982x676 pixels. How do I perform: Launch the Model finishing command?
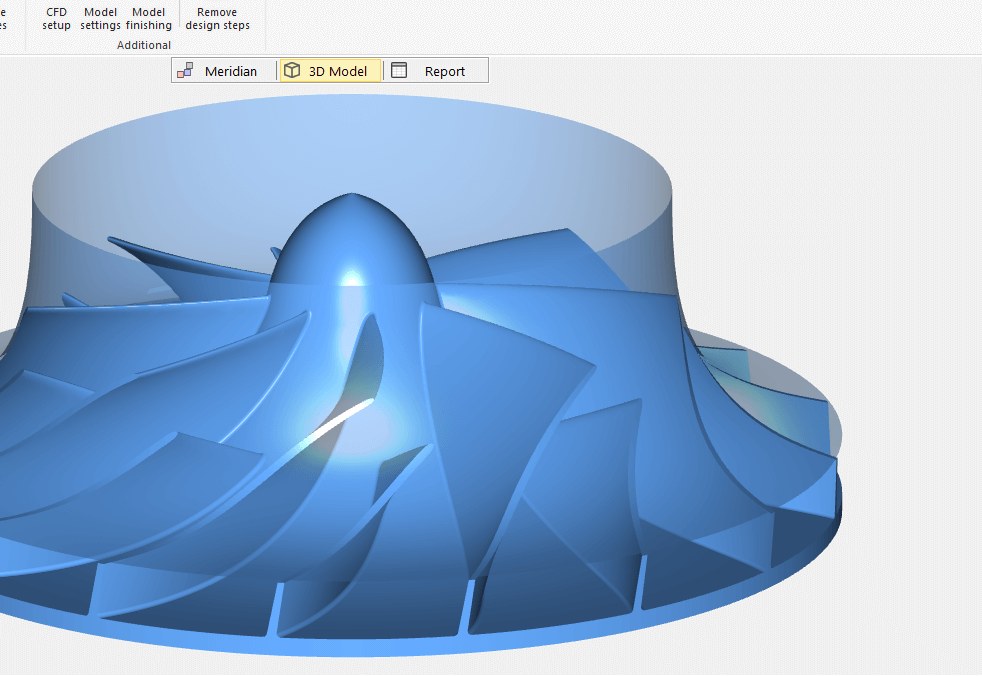[x=148, y=18]
